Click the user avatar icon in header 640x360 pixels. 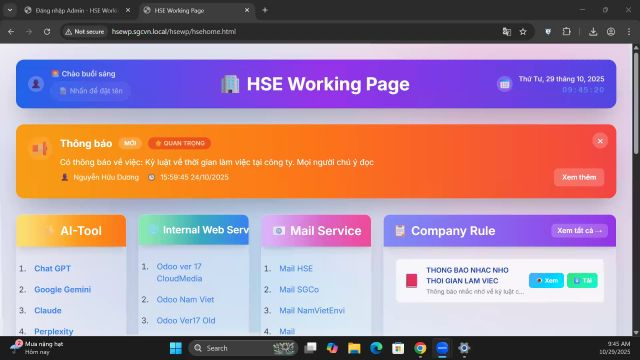pyautogui.click(x=36, y=84)
